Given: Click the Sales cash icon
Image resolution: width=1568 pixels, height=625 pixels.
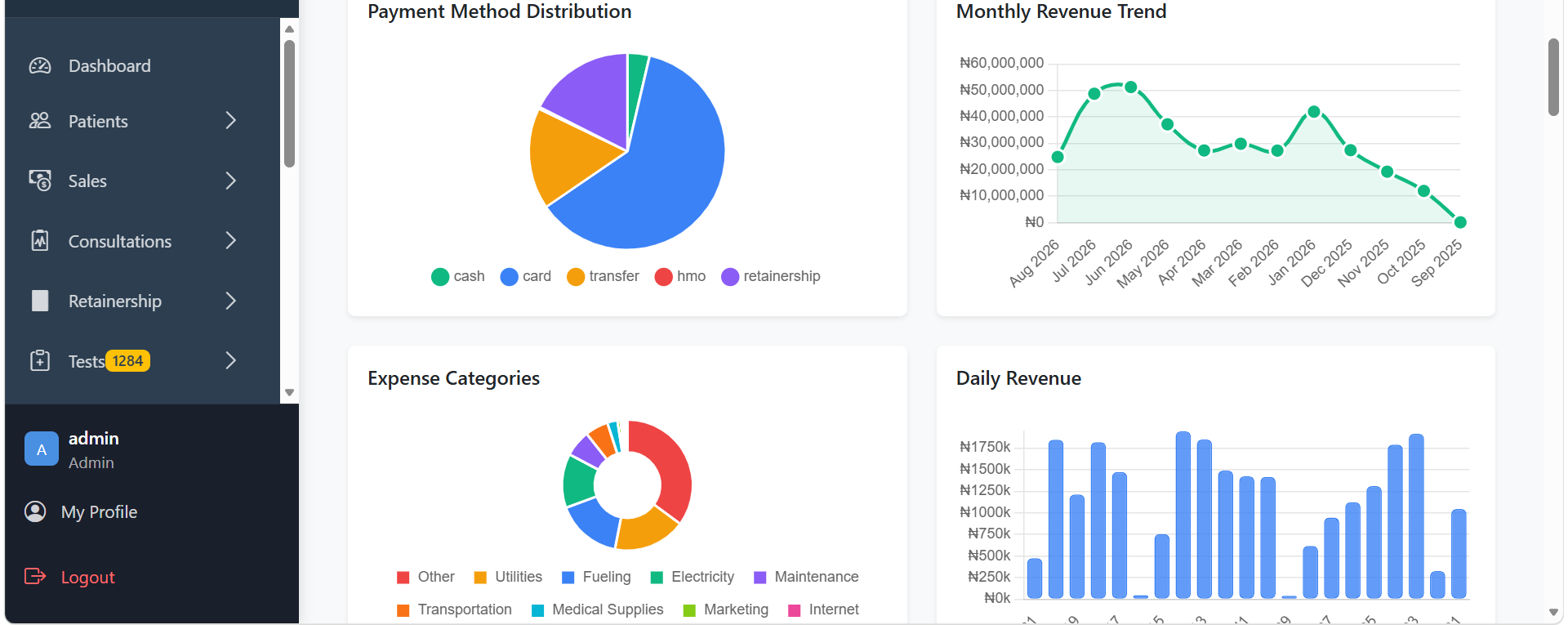Looking at the screenshot, I should pos(40,181).
